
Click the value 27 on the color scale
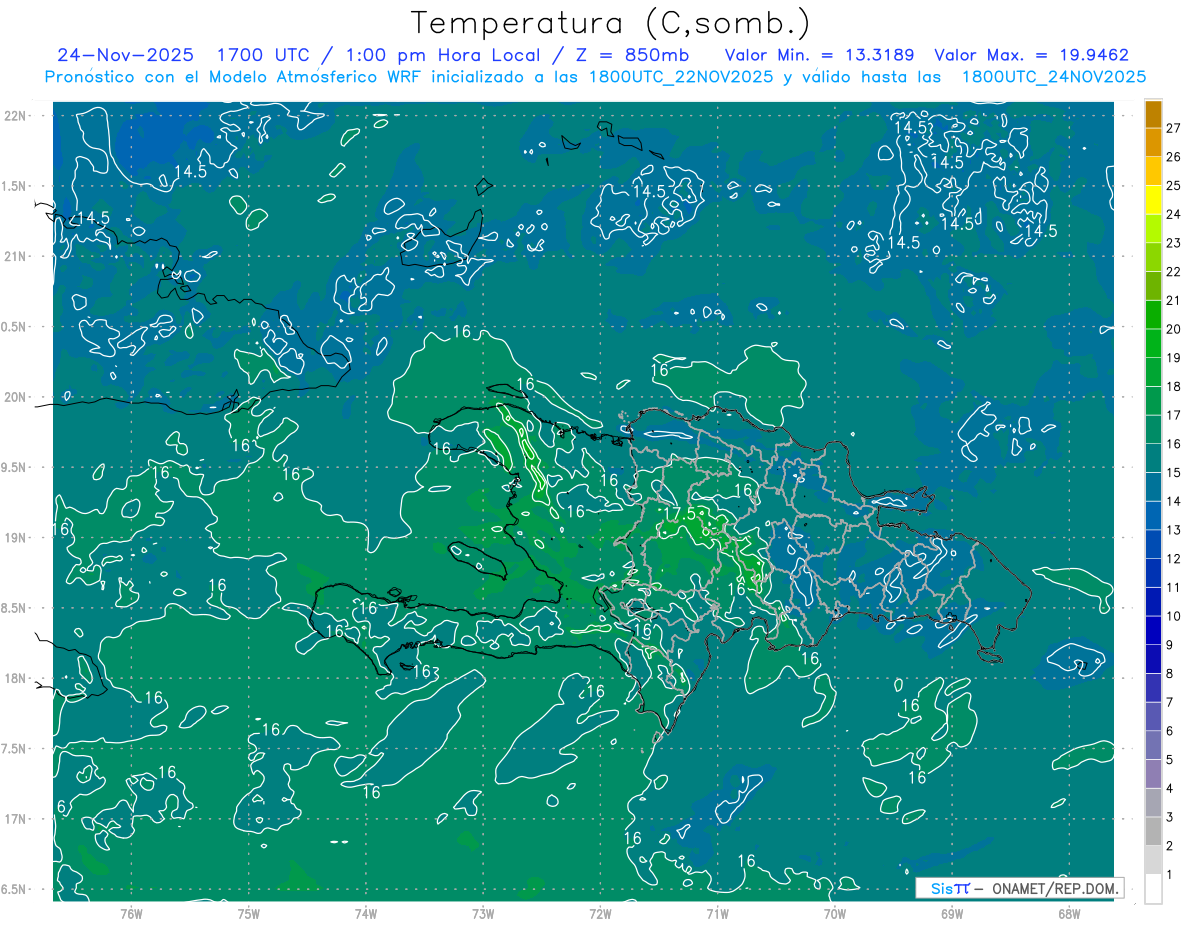1174,128
